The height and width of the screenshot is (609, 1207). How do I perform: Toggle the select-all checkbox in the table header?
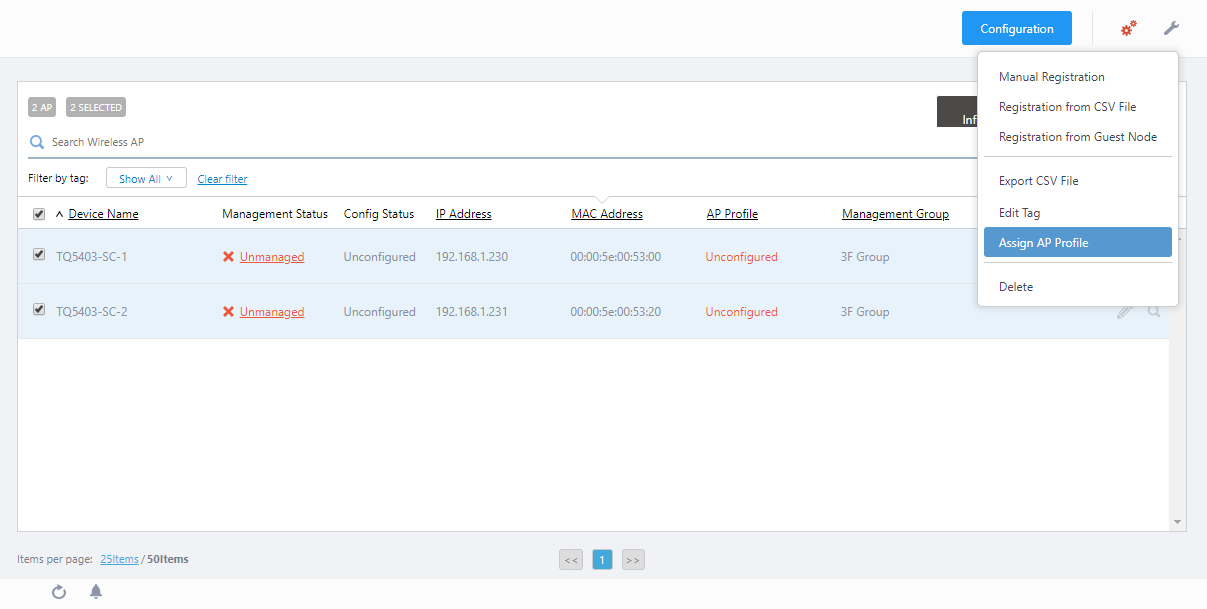pos(39,214)
